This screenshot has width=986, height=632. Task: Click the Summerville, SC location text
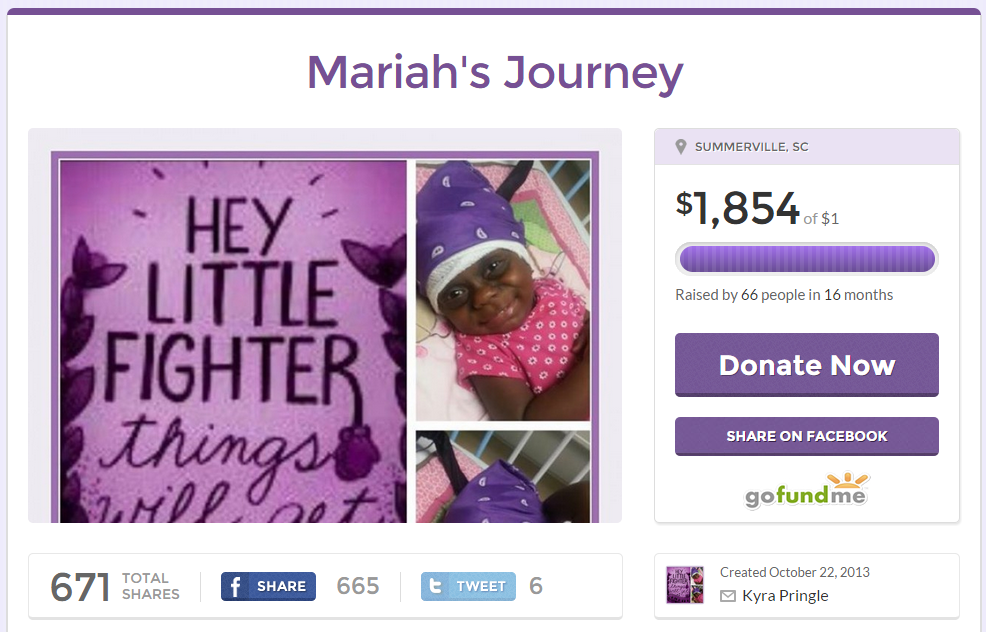click(751, 147)
